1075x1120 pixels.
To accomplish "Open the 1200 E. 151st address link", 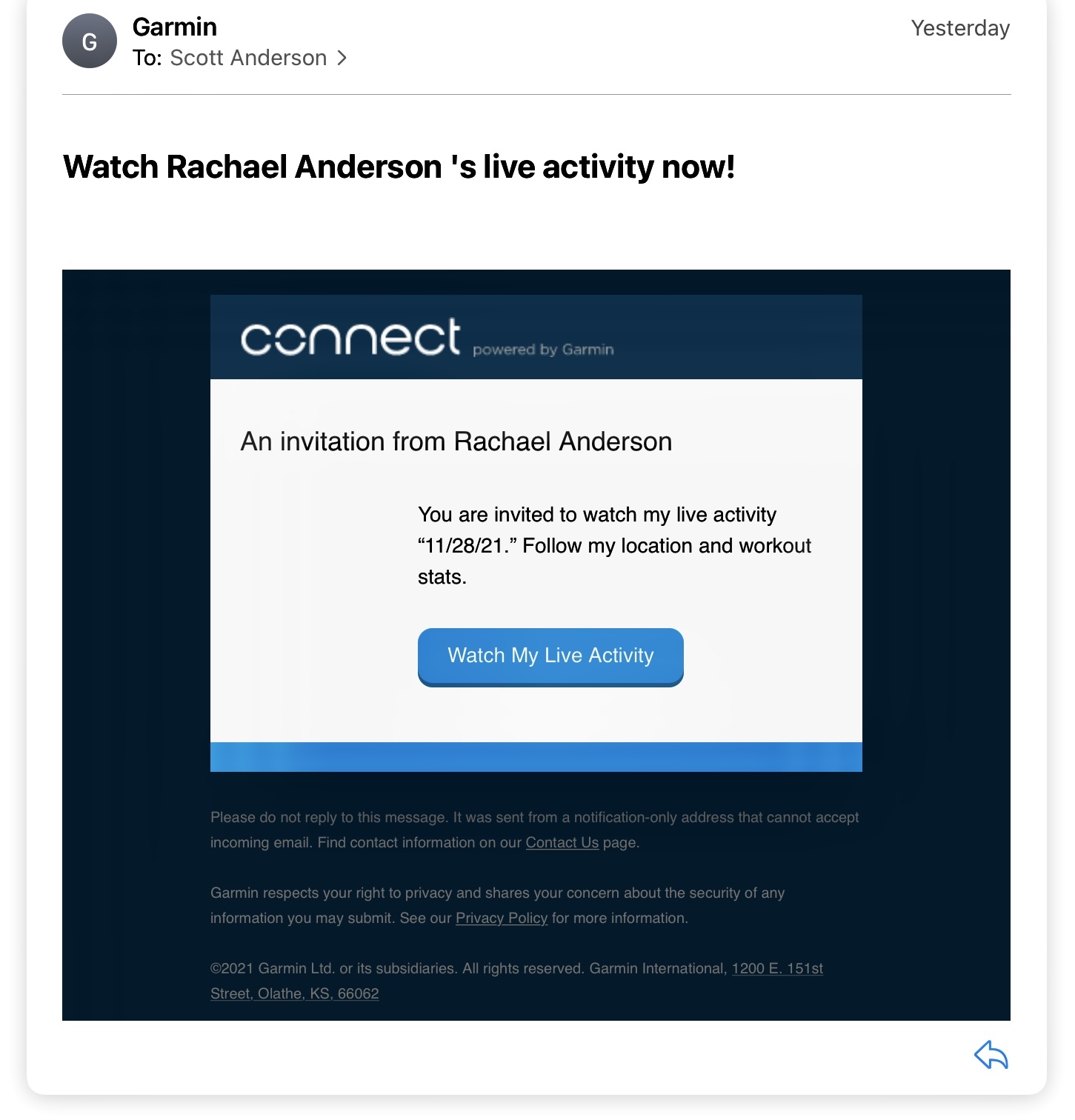I will [777, 968].
